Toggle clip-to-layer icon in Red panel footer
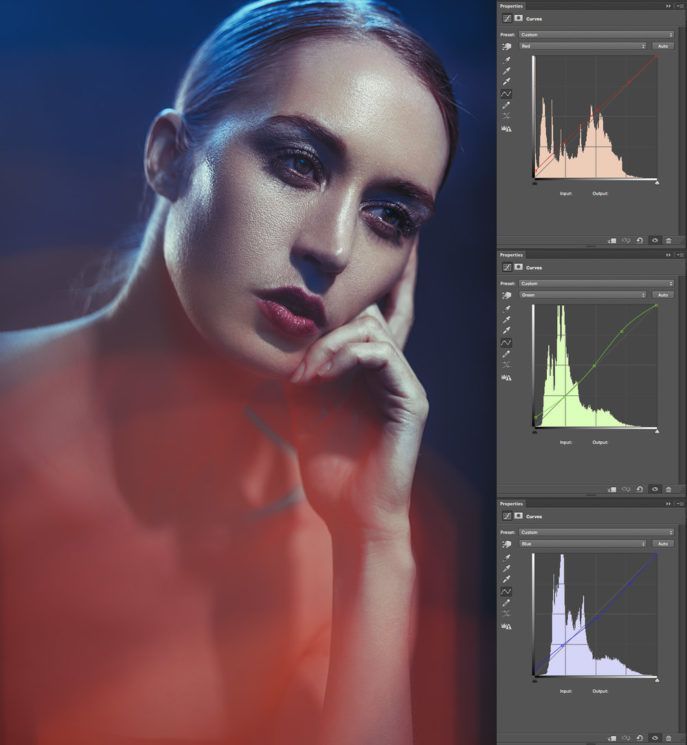 click(x=612, y=240)
